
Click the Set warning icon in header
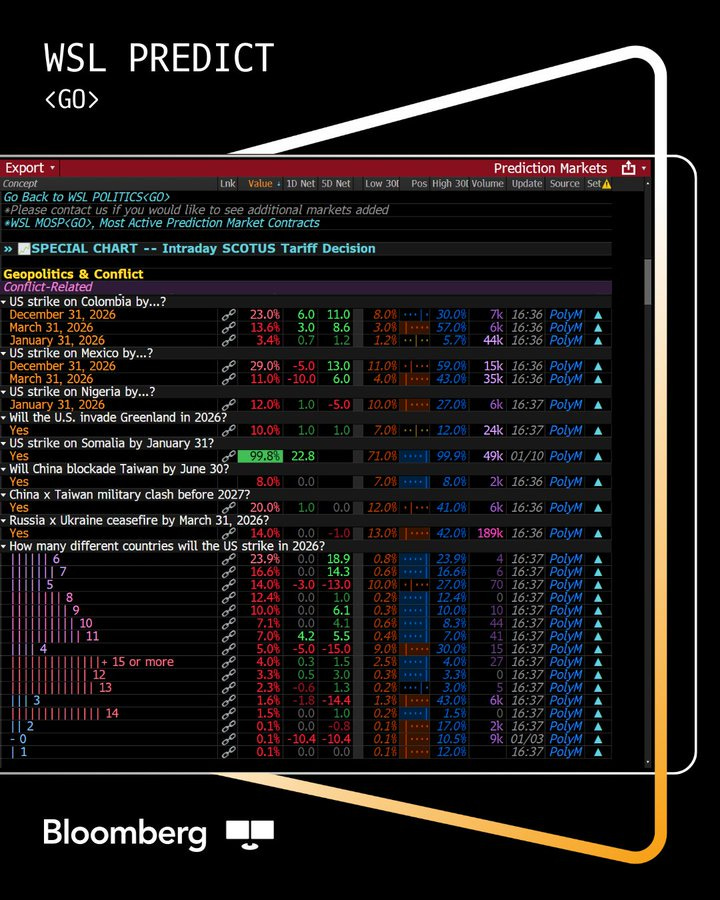606,184
